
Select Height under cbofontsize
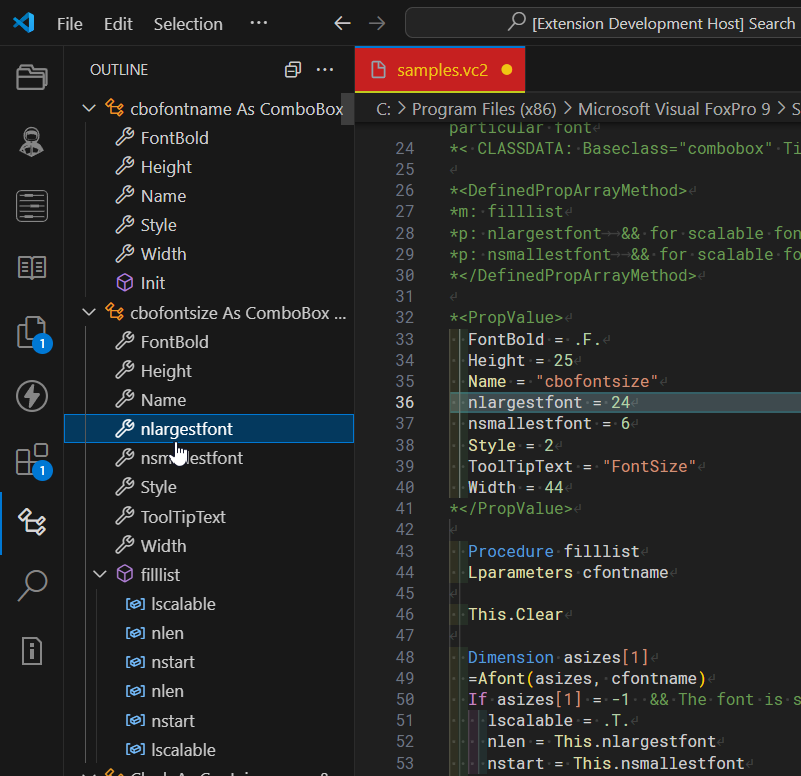pos(209,371)
